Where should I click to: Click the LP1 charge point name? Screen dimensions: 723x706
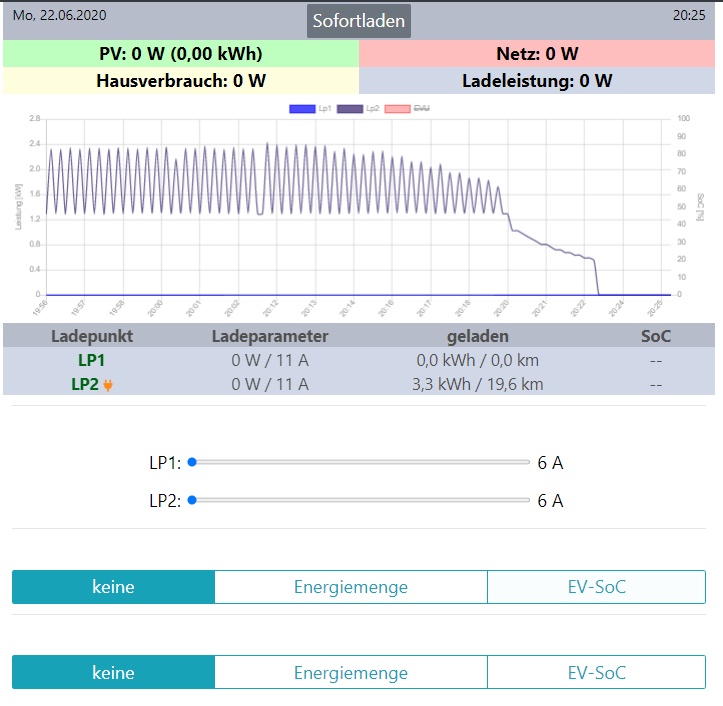(x=91, y=360)
